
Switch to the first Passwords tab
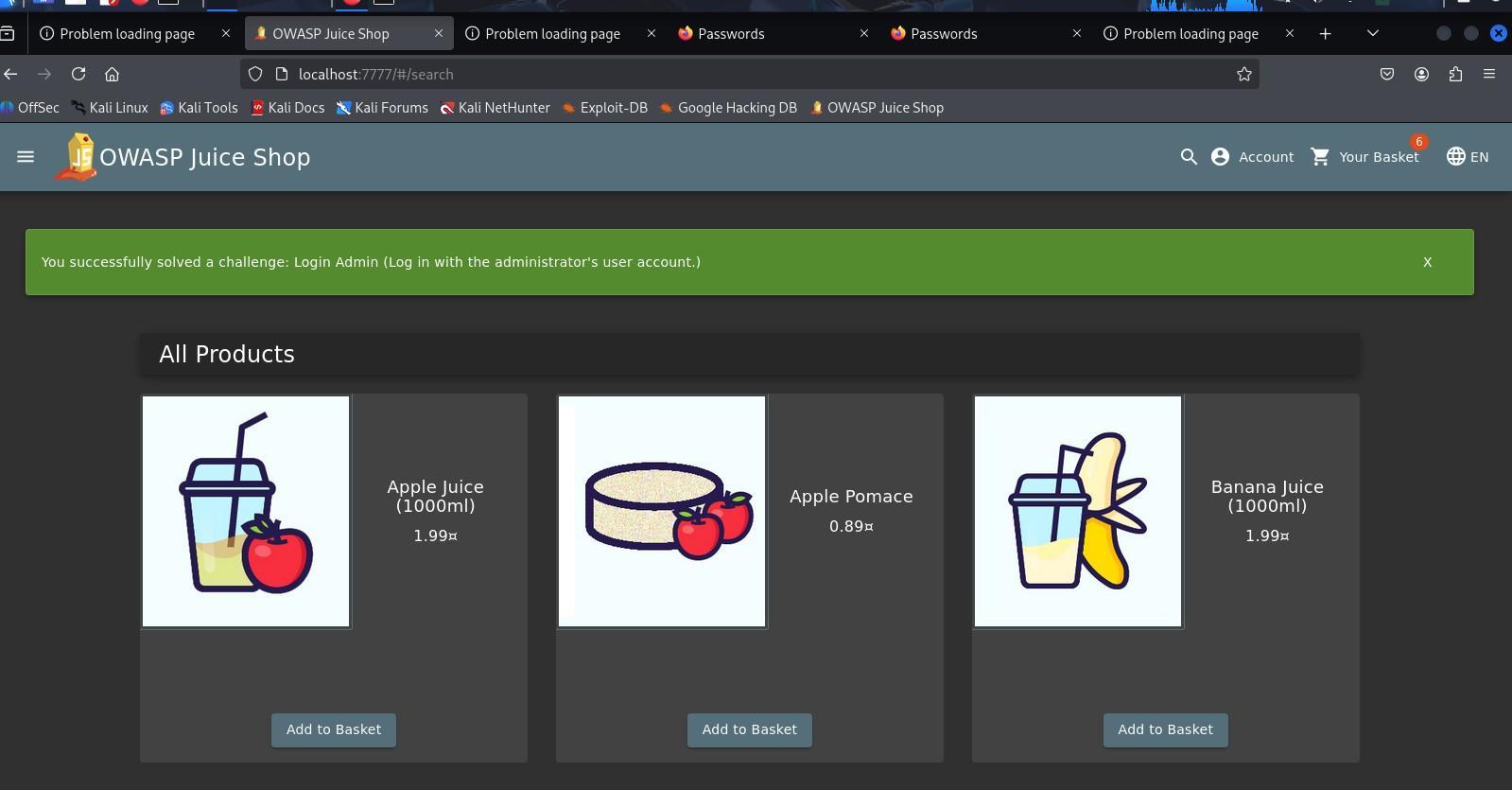[773, 33]
